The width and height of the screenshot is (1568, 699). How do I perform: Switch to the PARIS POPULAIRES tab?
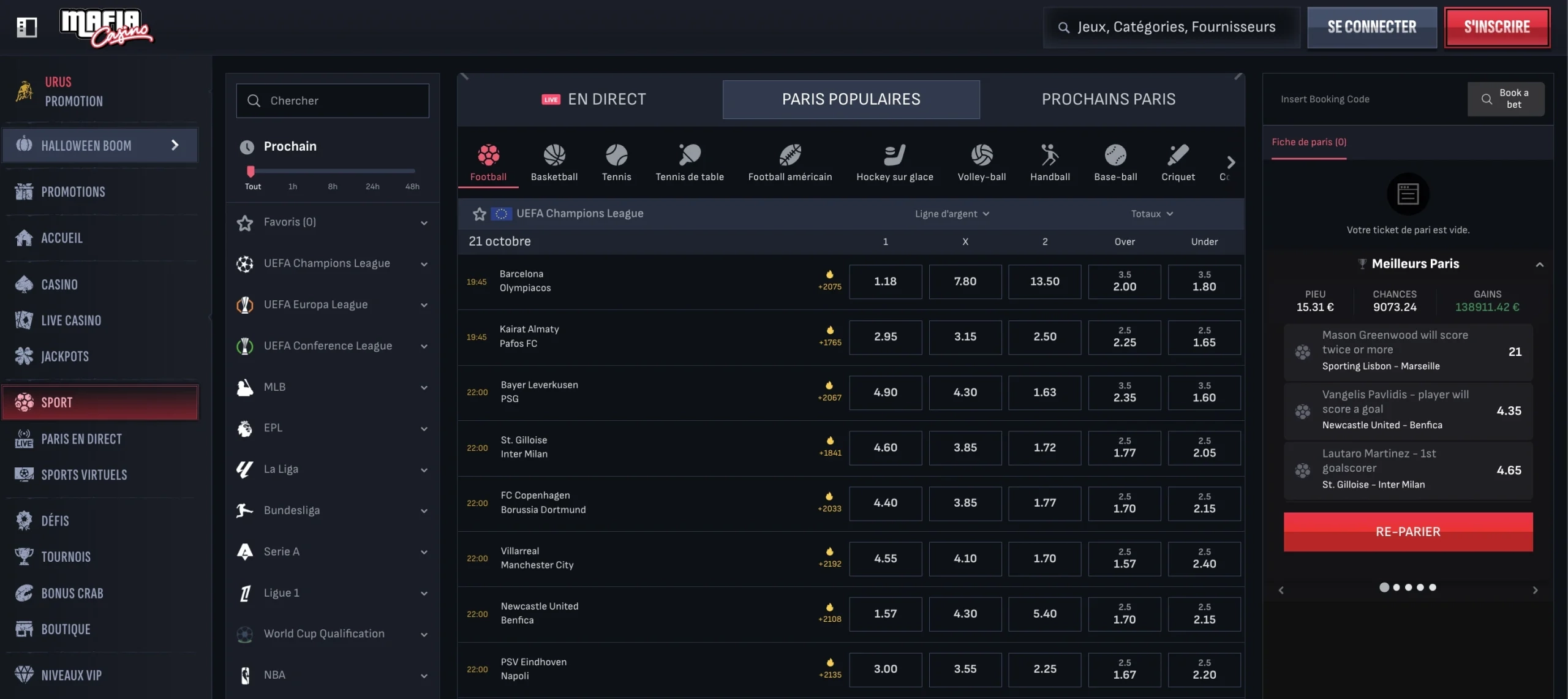pos(851,99)
